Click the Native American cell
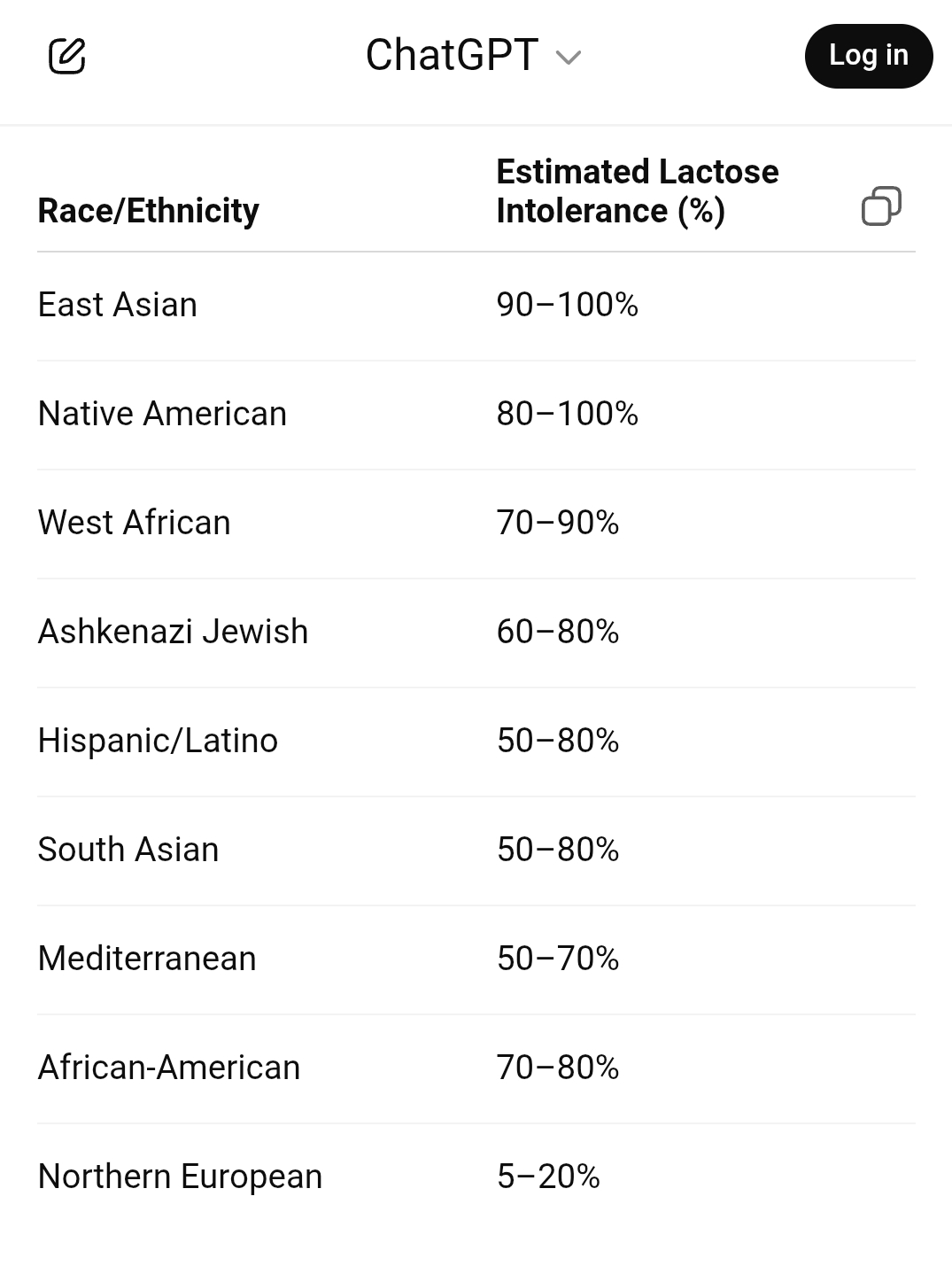The image size is (952, 1274). pos(162,414)
